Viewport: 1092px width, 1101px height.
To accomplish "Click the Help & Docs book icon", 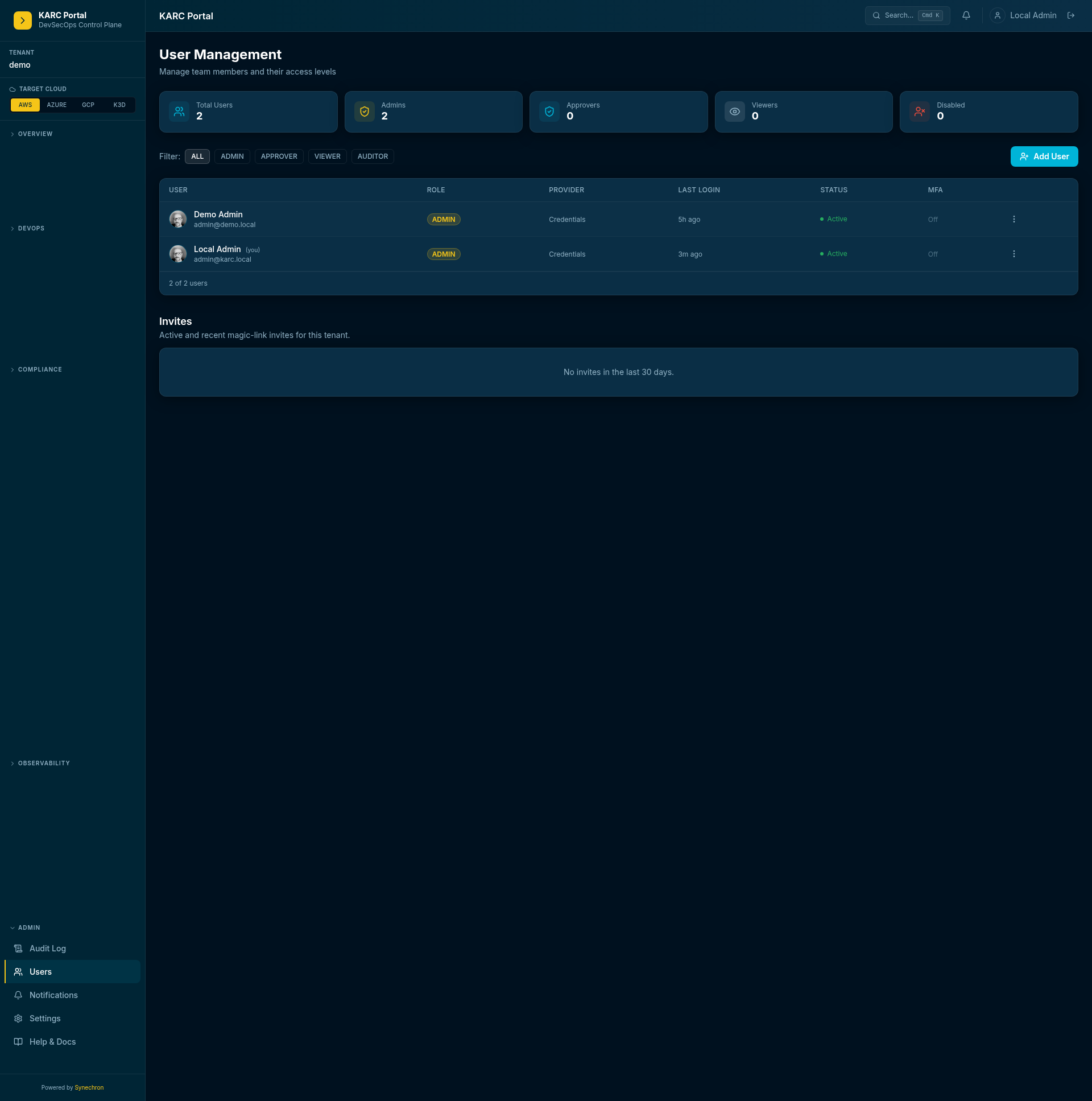I will click(18, 1042).
